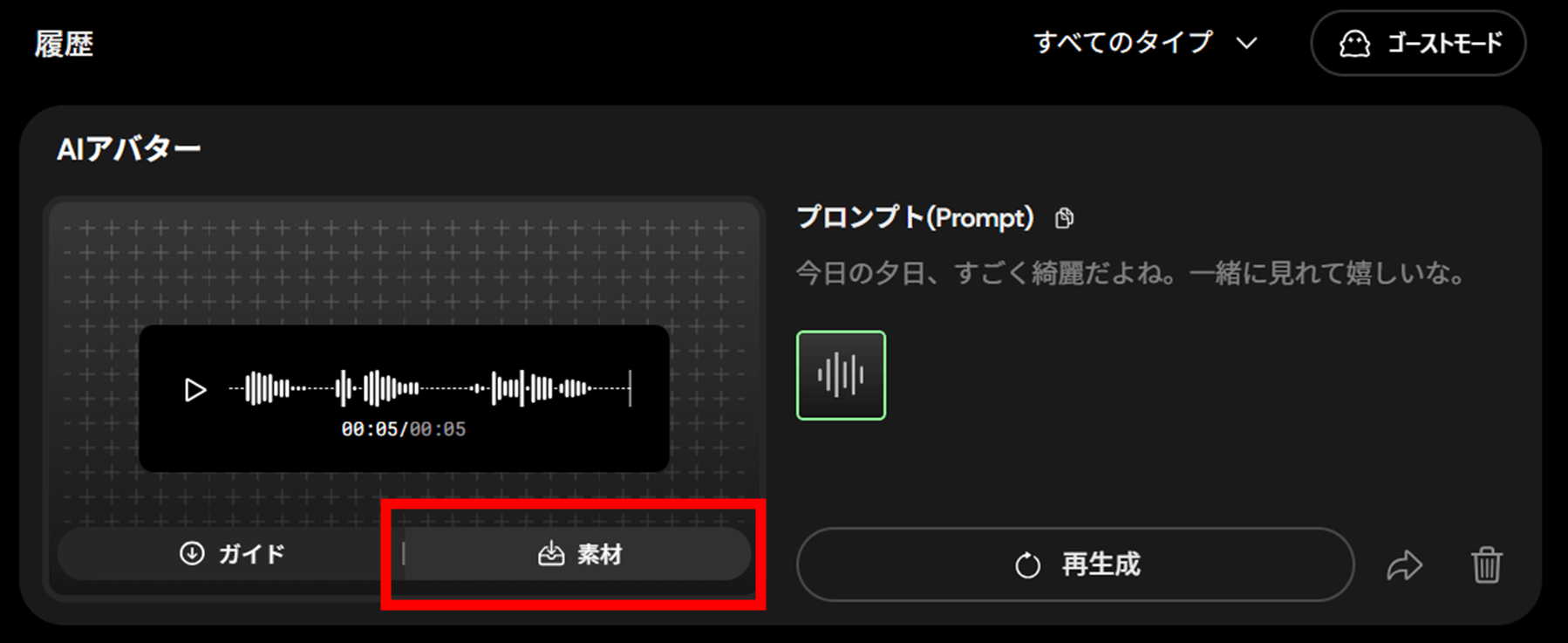Open the audio waveform thumbnail
This screenshot has height=643, width=1568.
pos(841,375)
